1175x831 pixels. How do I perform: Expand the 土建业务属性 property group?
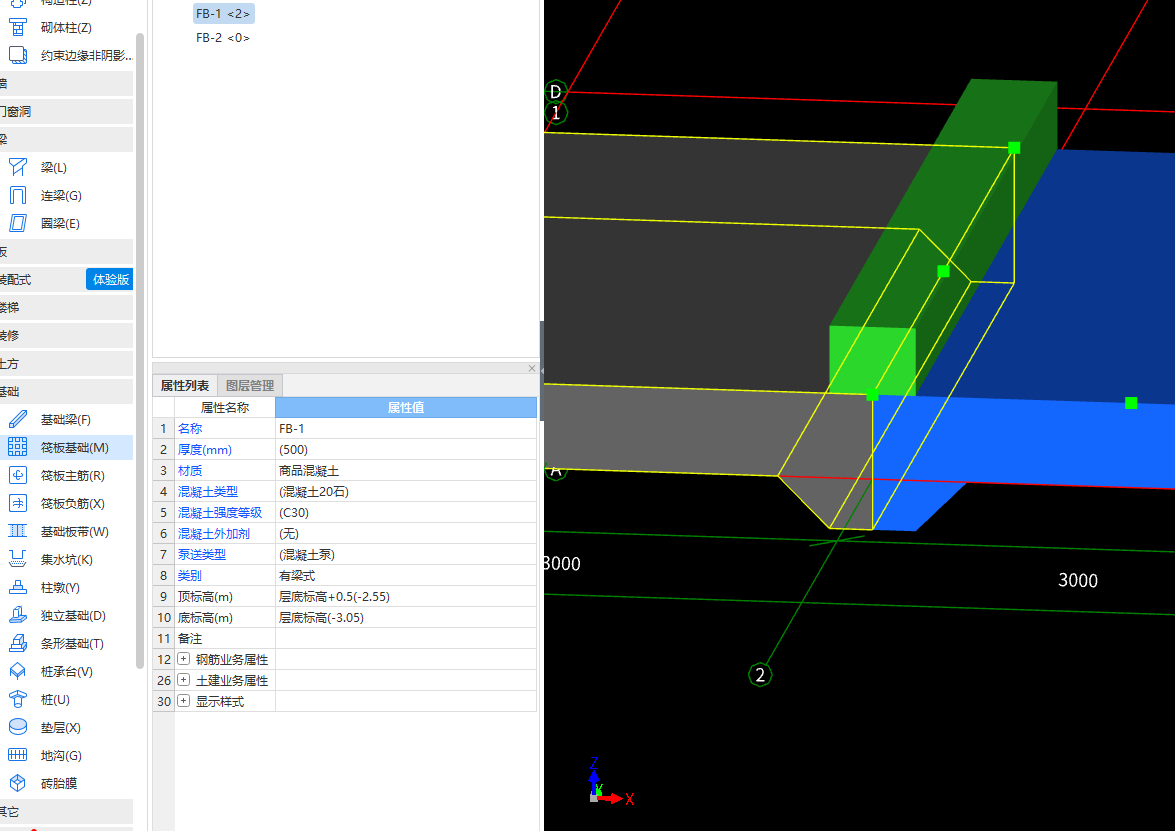click(x=184, y=680)
